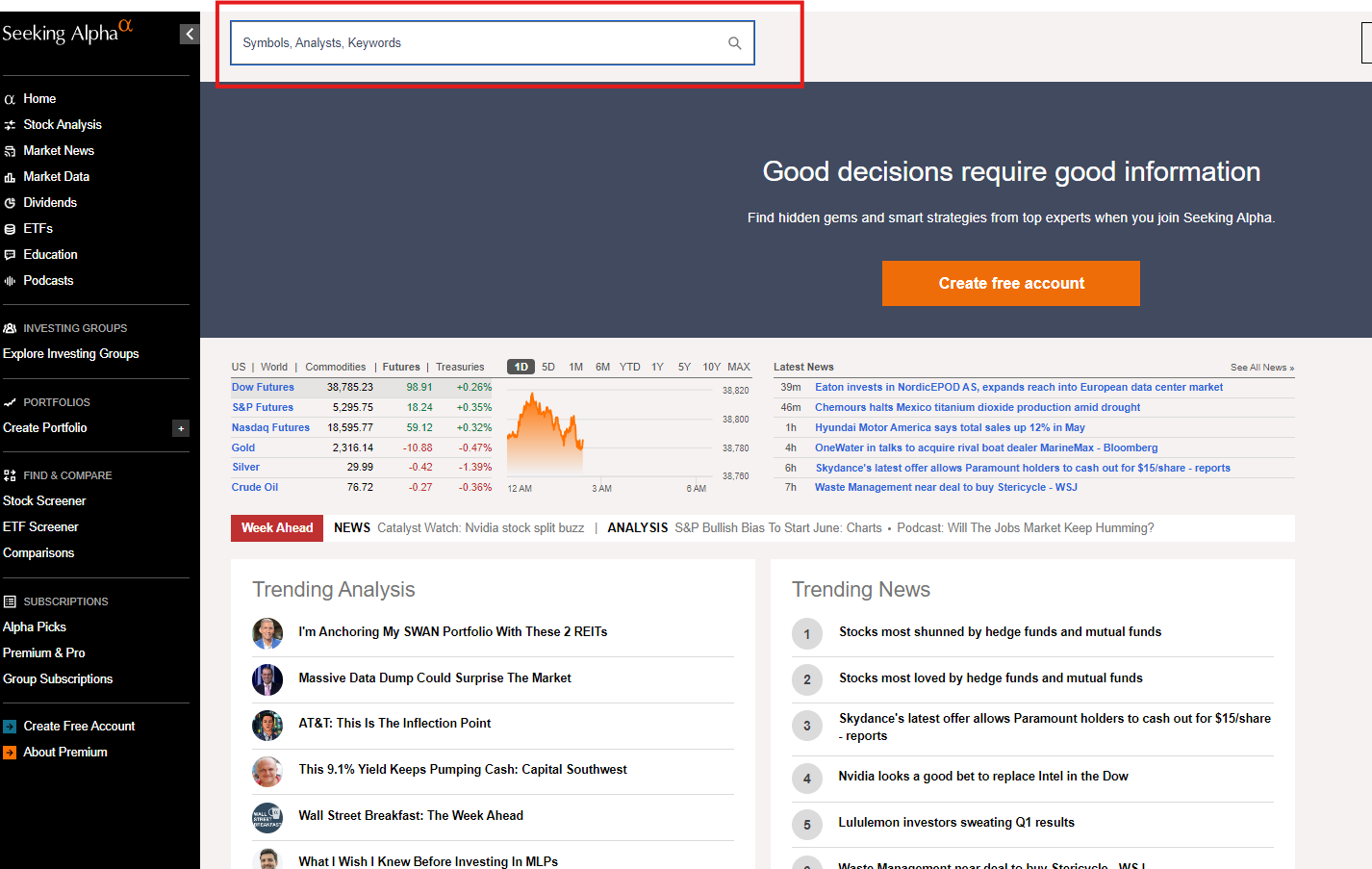Open the Eaton NordicEPOD news headline
This screenshot has height=869, width=1372.
coord(1019,387)
